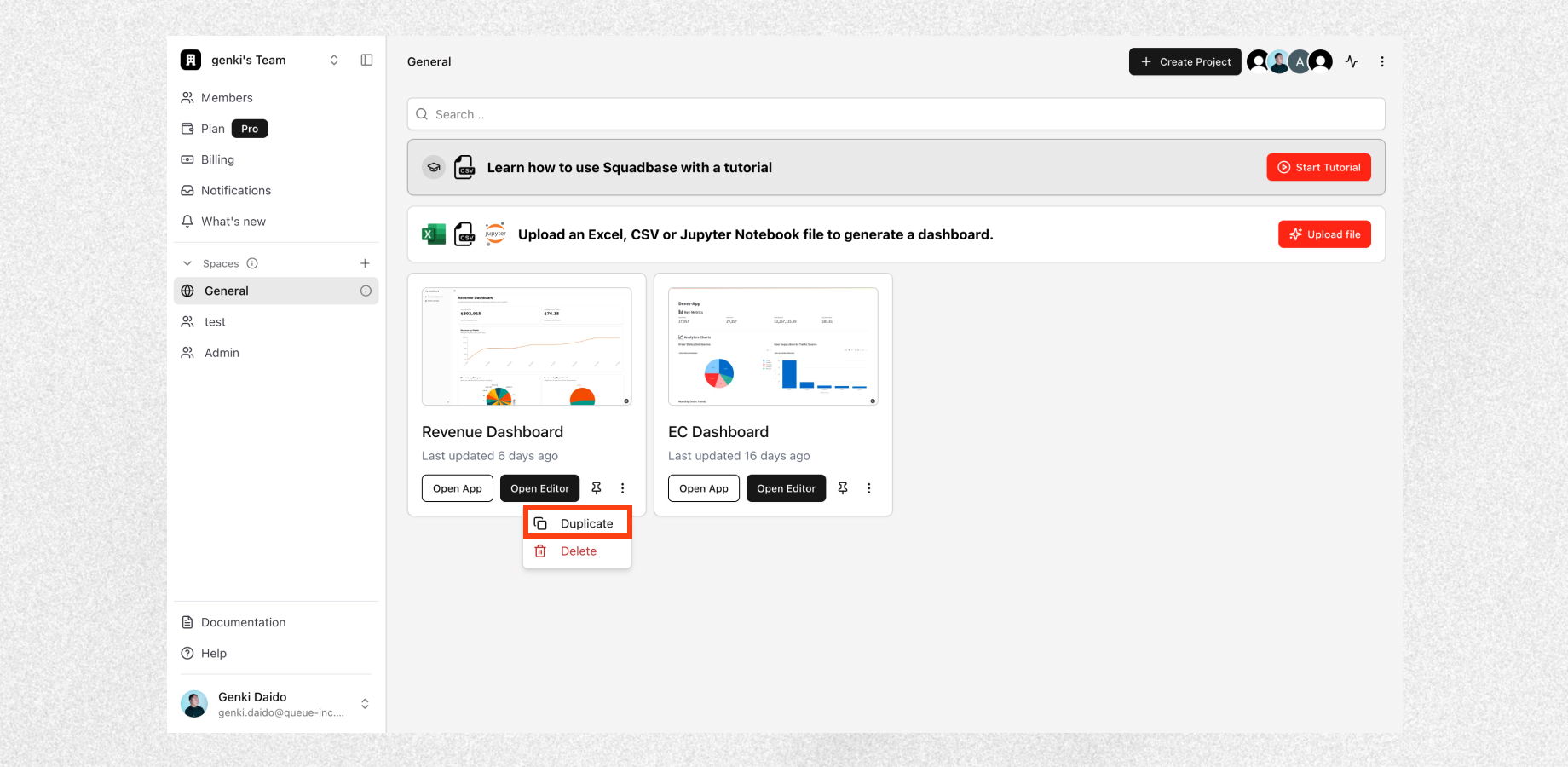Click the graduation cap tutorial icon
This screenshot has width=1568, height=767.
pyautogui.click(x=434, y=168)
